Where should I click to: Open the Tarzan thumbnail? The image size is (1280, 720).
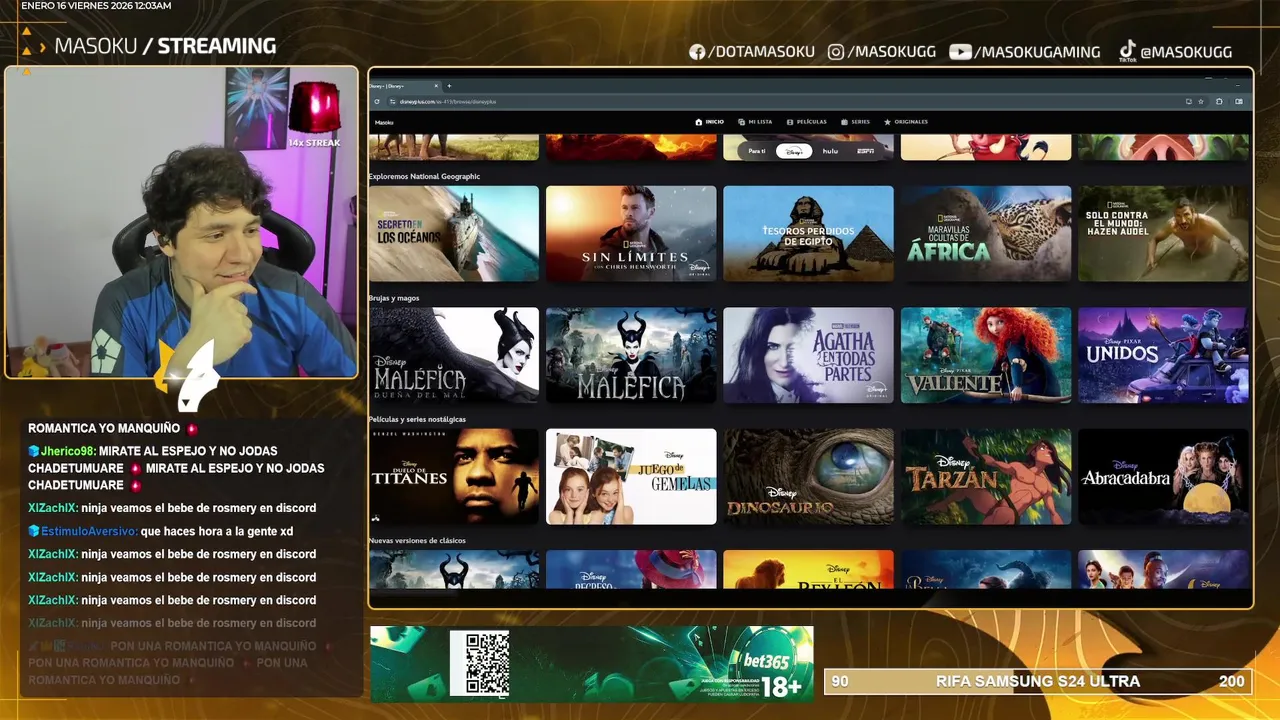pyautogui.click(x=986, y=476)
